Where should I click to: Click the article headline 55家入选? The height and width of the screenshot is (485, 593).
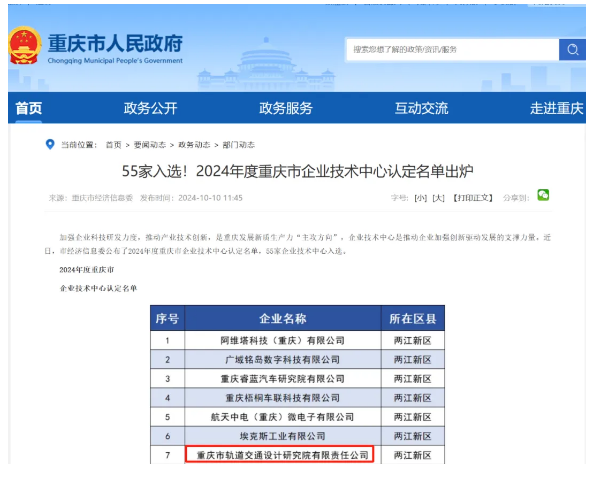tap(297, 171)
